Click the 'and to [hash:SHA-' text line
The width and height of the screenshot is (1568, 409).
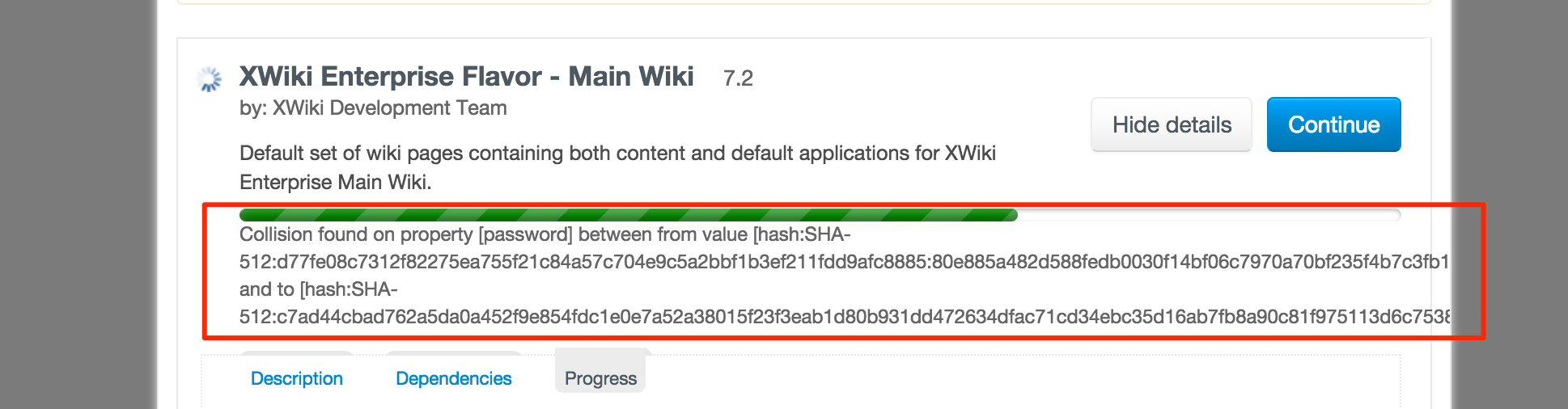[318, 289]
